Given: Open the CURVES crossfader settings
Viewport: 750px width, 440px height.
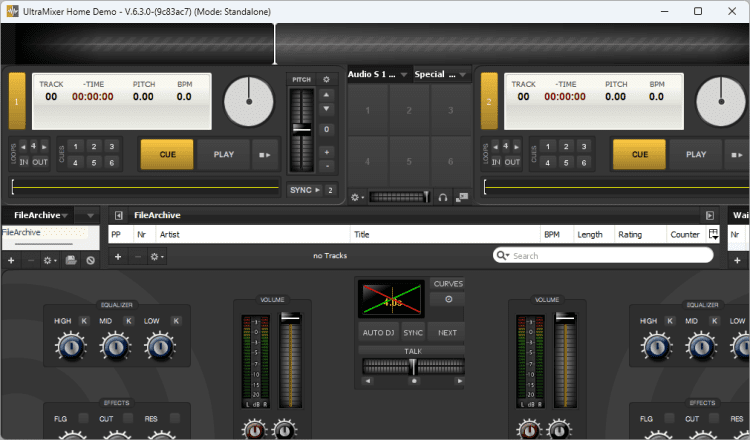Looking at the screenshot, I should point(448,284).
